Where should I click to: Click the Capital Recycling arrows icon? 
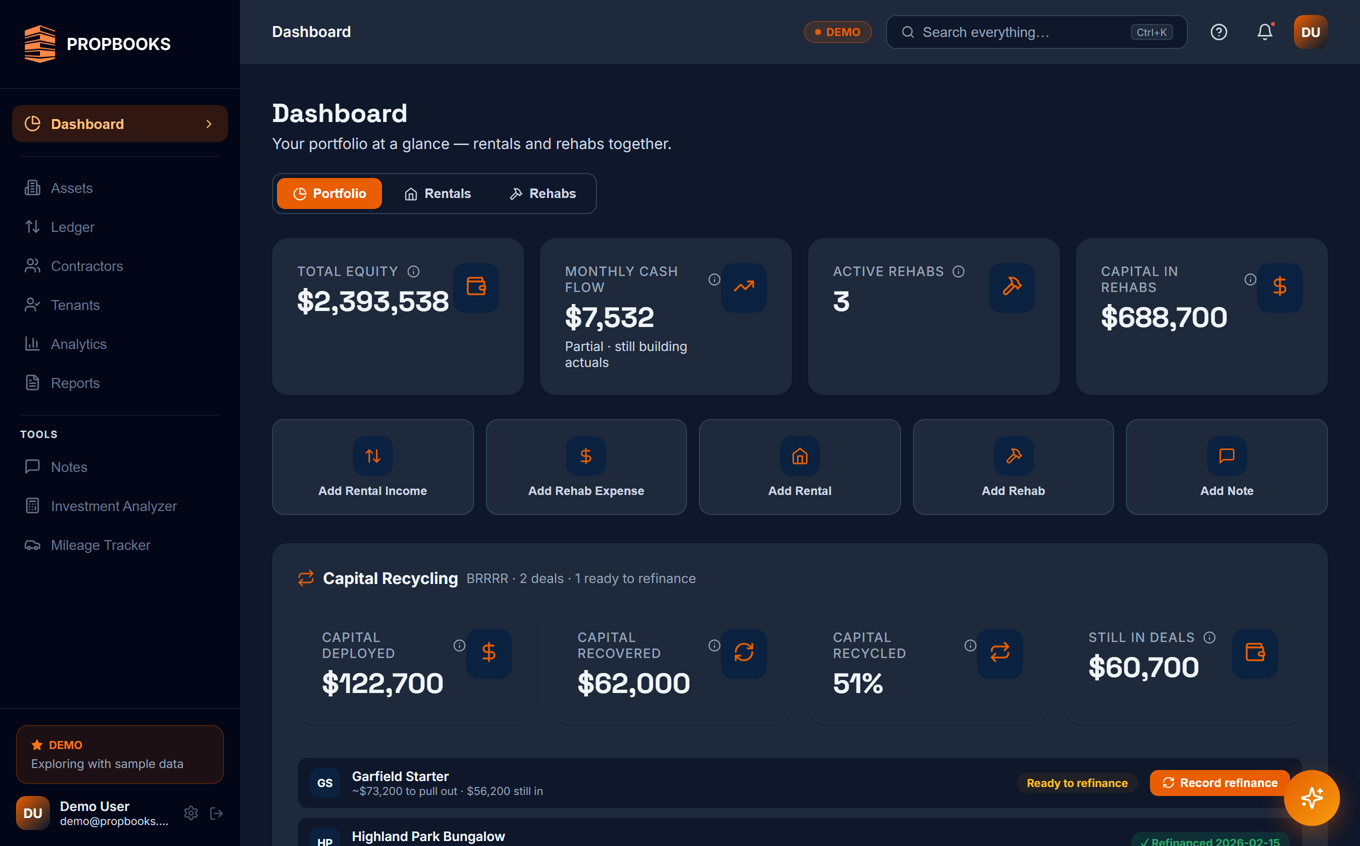[x=306, y=578]
